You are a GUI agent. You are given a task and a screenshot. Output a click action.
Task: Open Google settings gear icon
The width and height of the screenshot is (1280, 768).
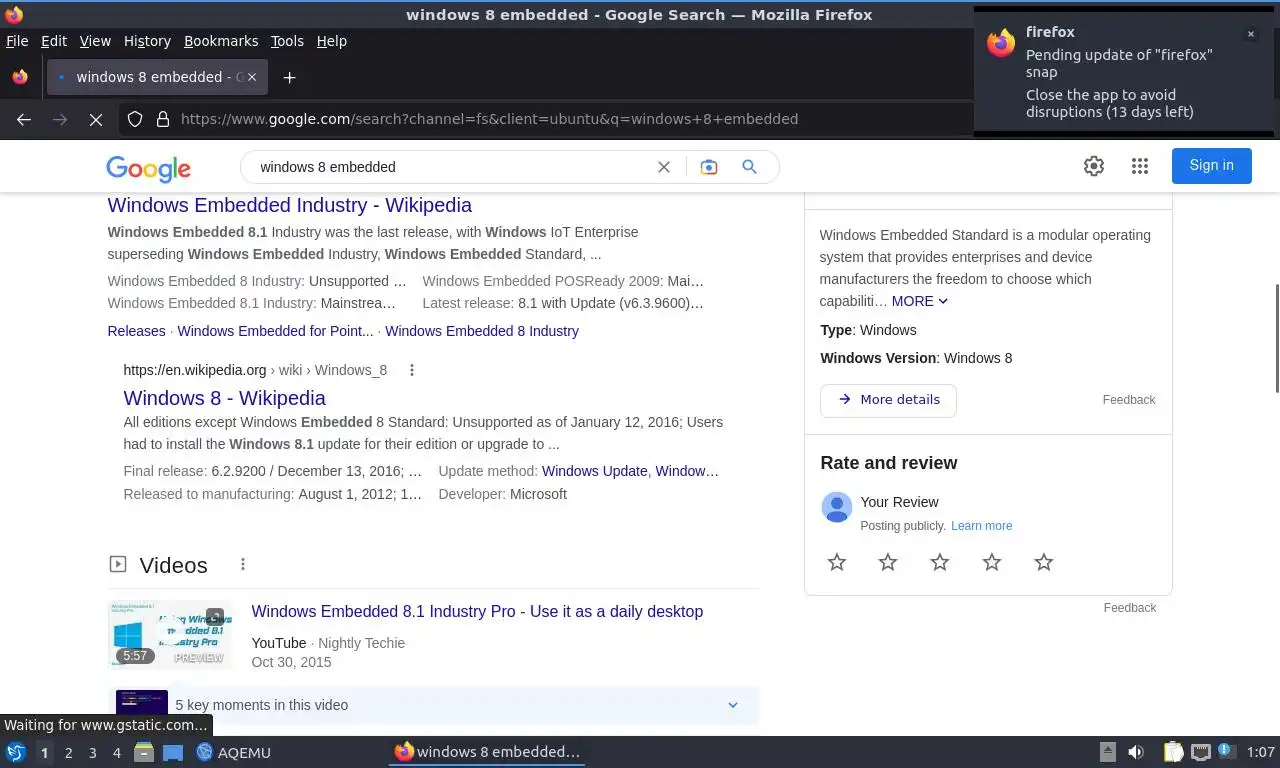coord(1094,166)
